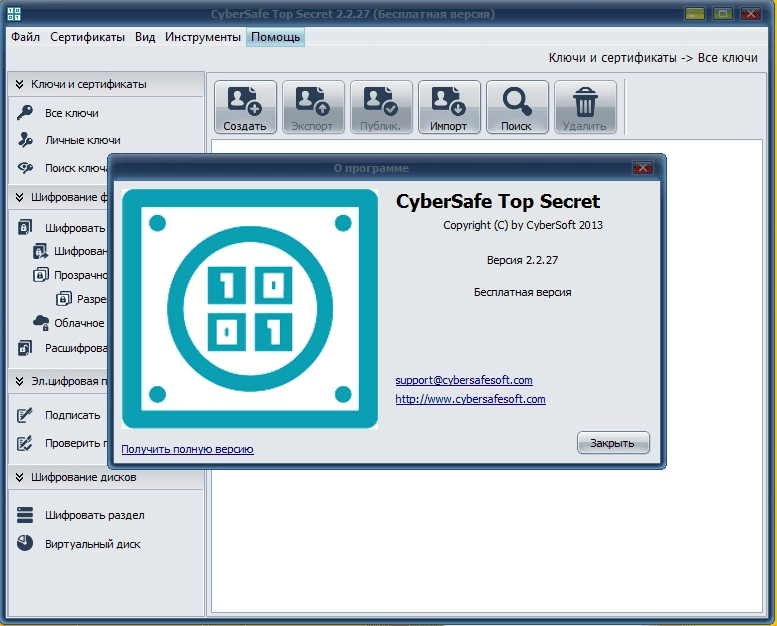Collapse the Ключи и сертификаты section
777x626 pixels.
pos(19,84)
